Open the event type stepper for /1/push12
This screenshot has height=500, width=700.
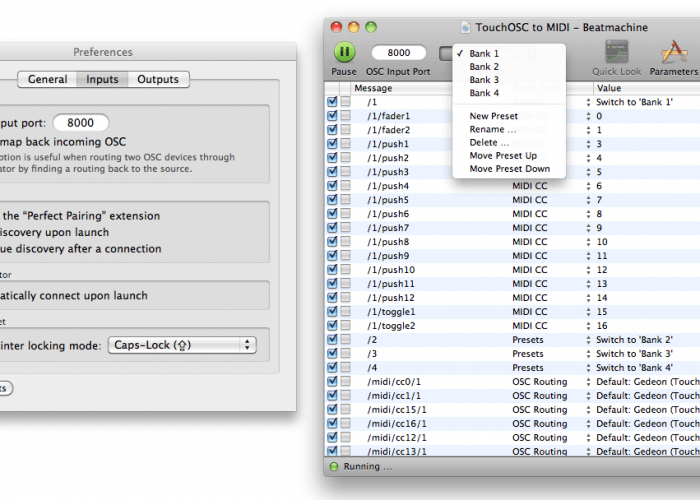click(588, 298)
